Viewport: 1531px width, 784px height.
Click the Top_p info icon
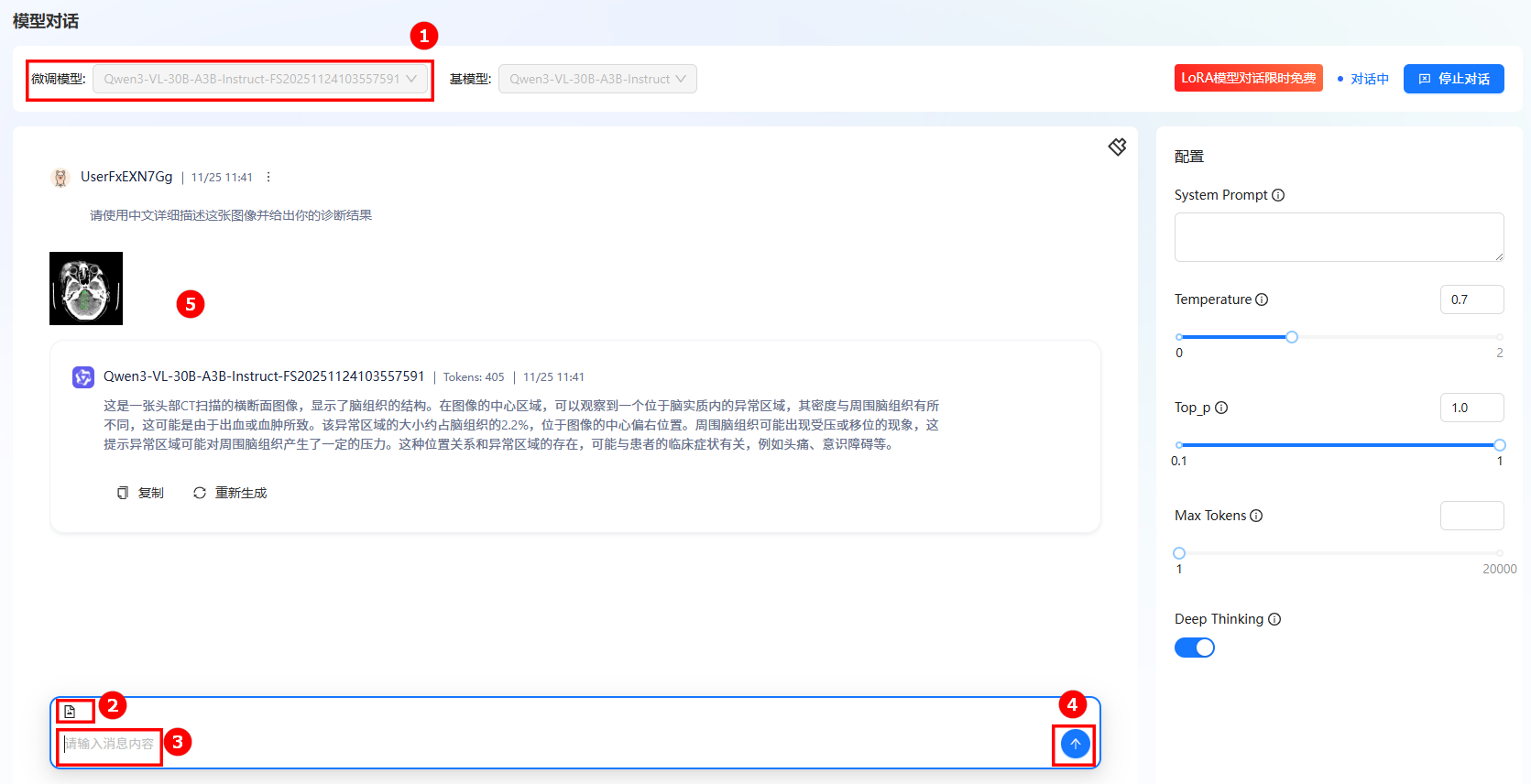[1221, 408]
